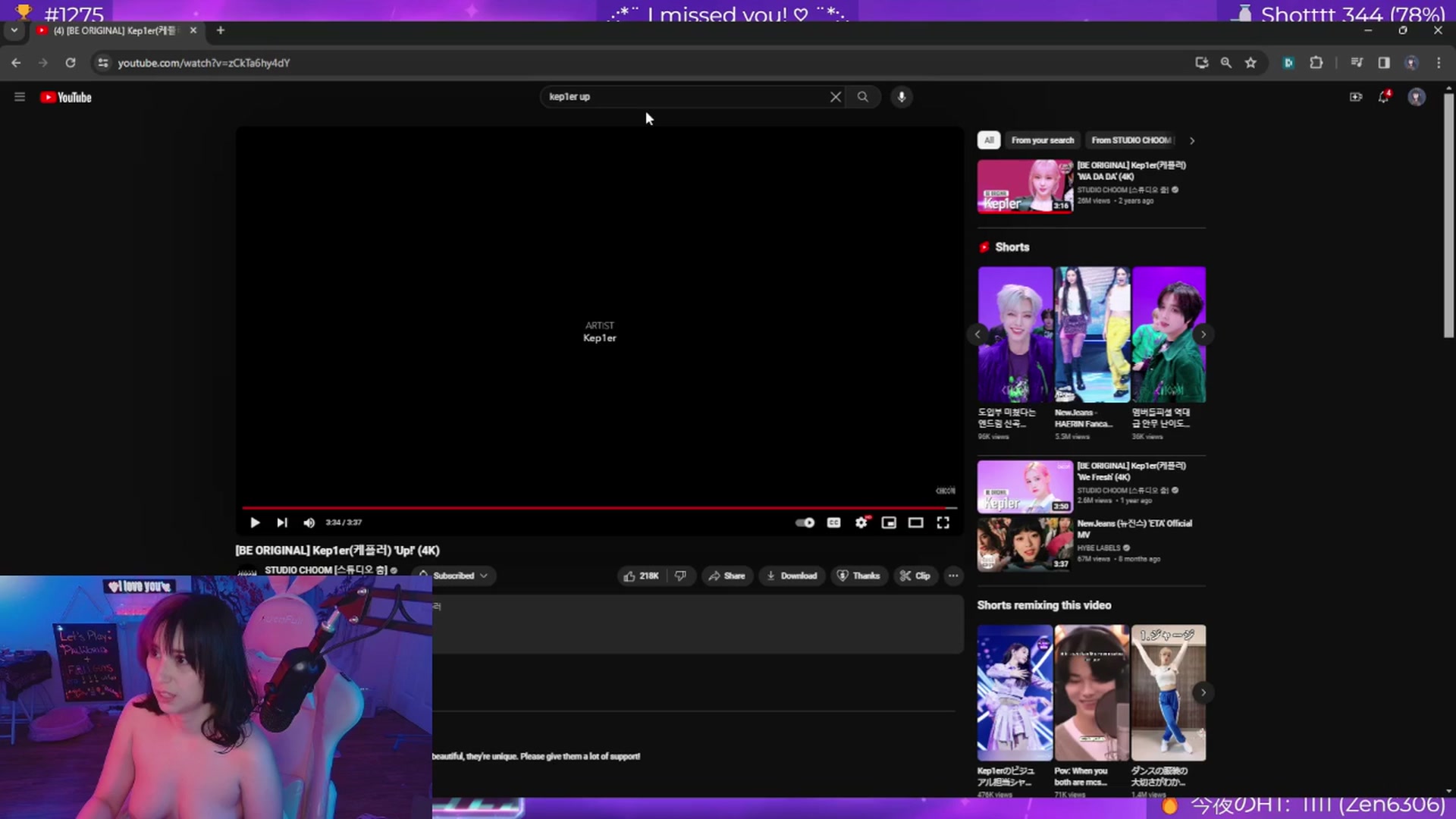Go back in browser

(x=16, y=63)
